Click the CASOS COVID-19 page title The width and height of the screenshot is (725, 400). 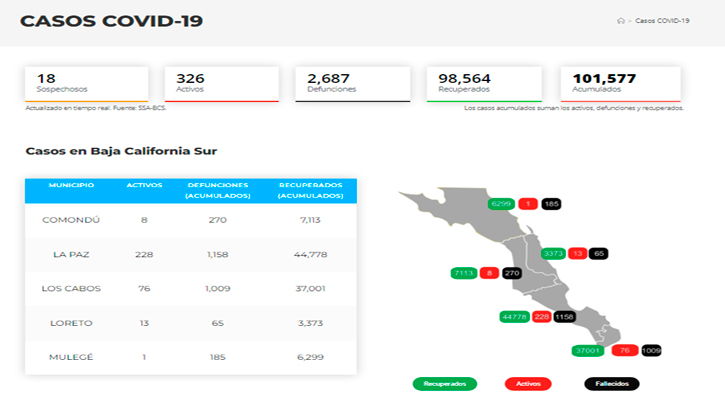pyautogui.click(x=111, y=21)
